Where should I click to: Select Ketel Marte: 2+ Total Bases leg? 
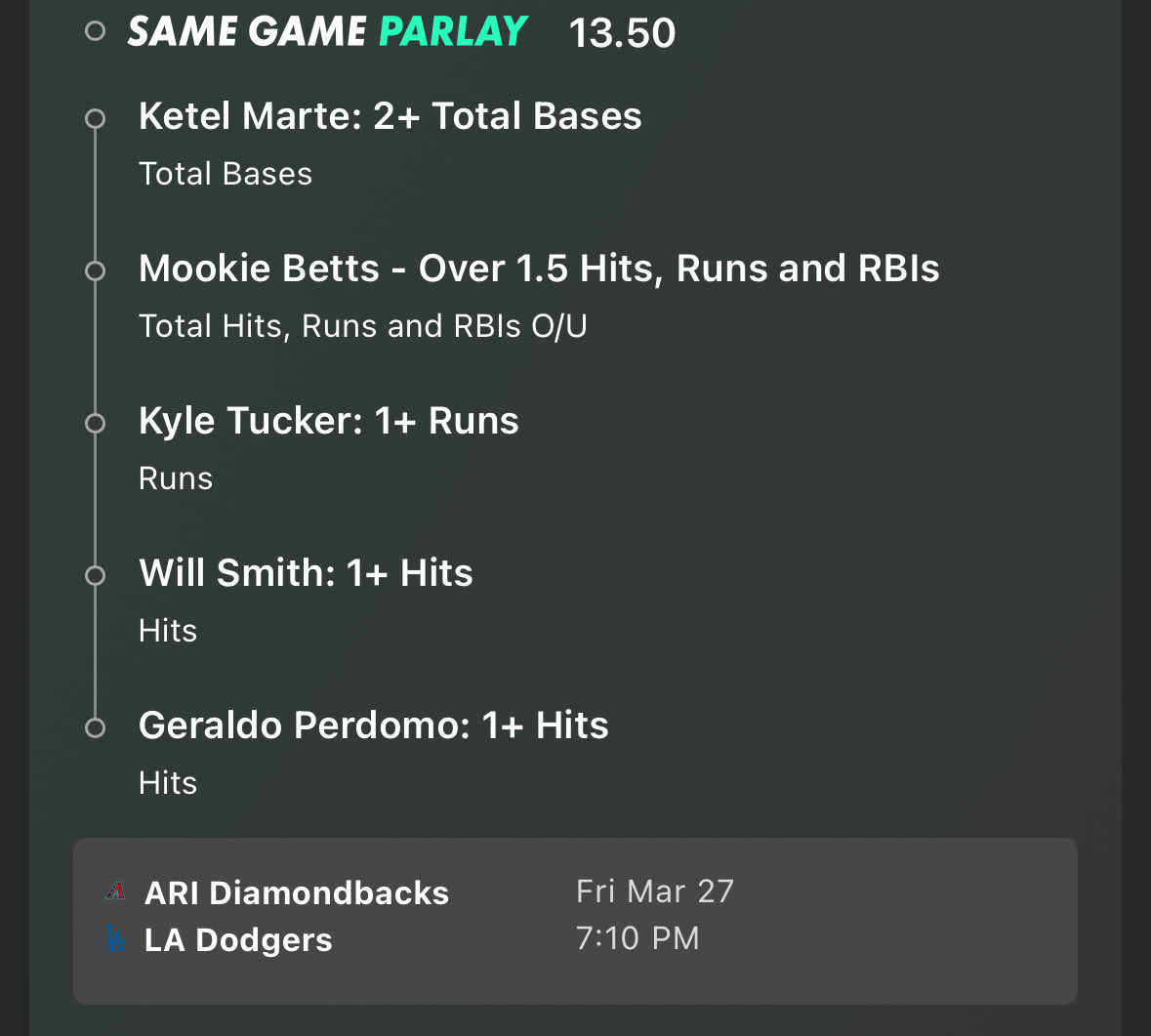[x=390, y=116]
